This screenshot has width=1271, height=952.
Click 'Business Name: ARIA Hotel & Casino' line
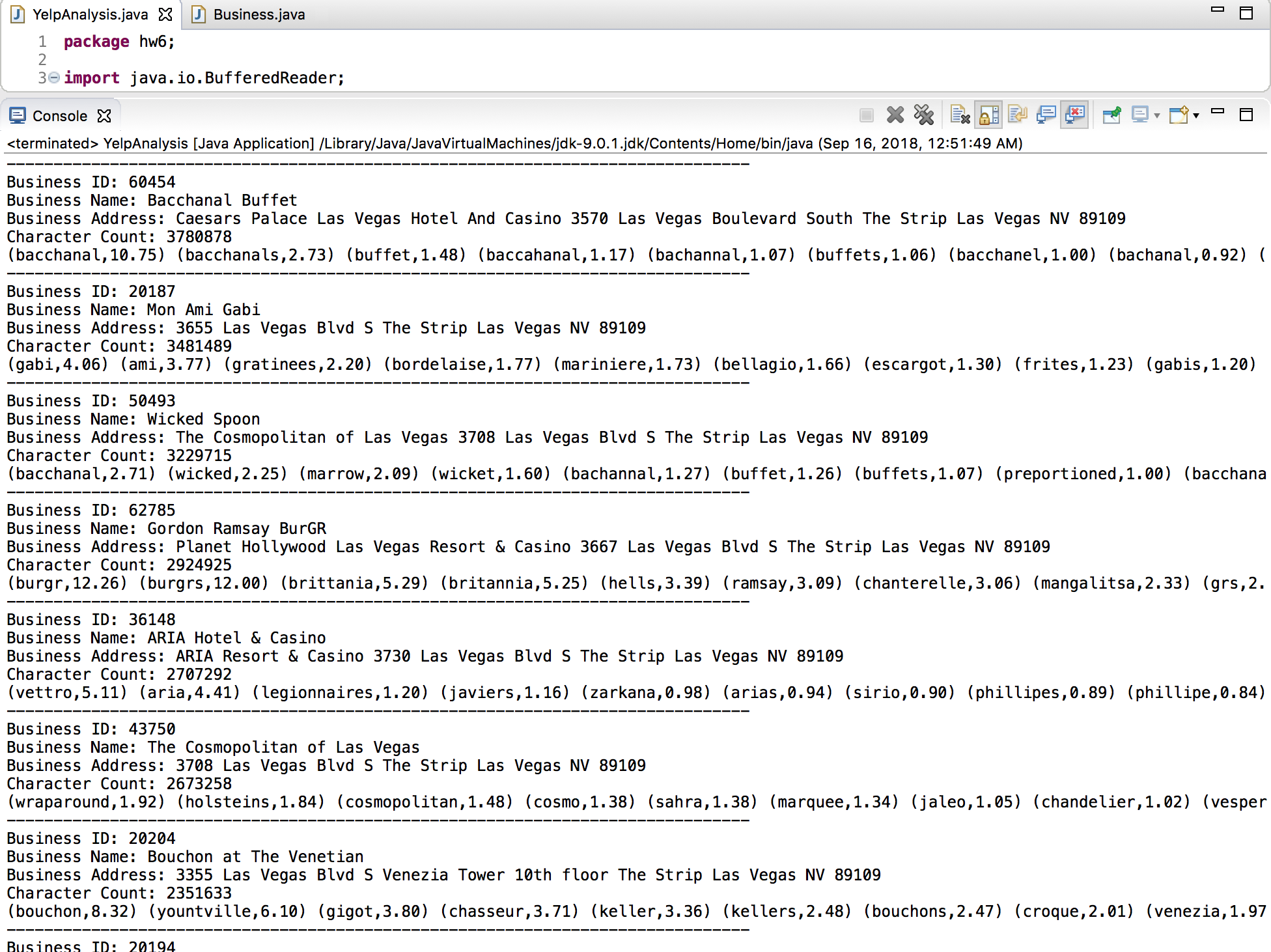click(167, 637)
